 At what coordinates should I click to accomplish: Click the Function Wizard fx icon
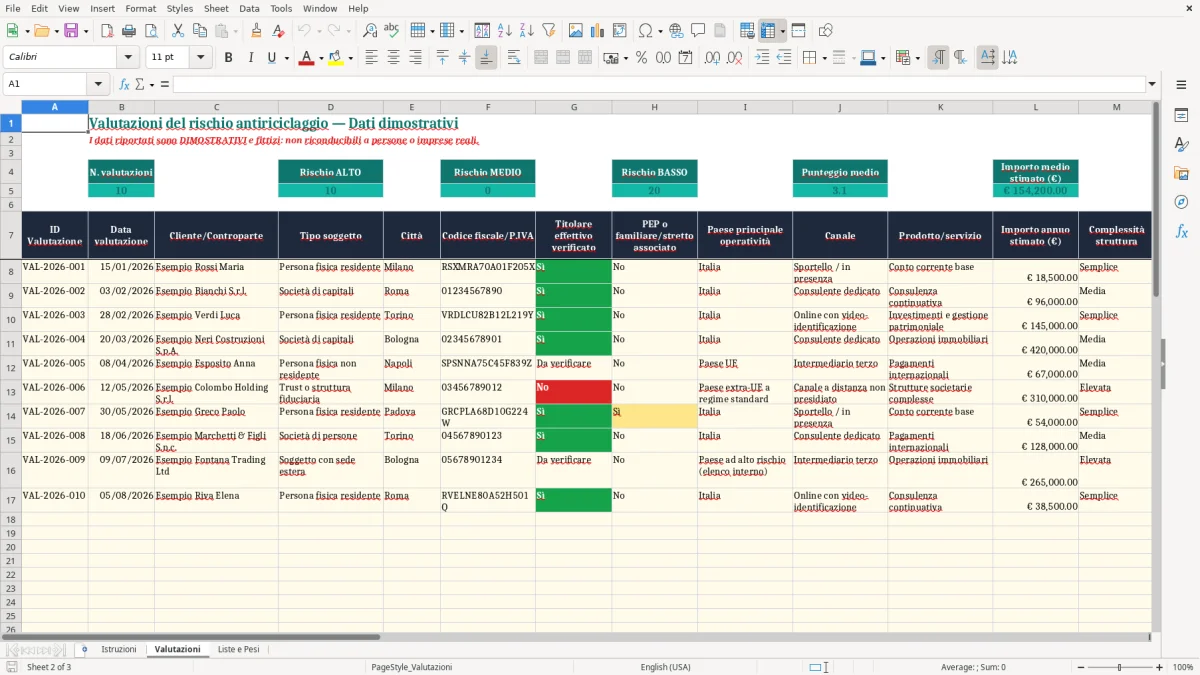point(125,84)
